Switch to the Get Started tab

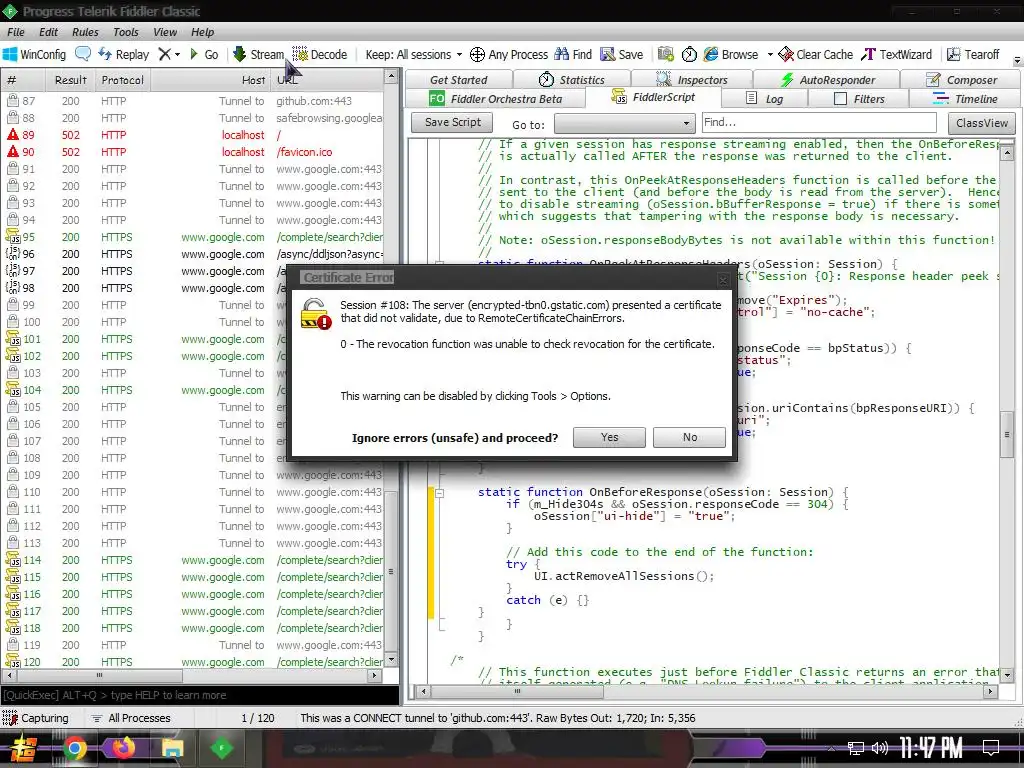(x=458, y=80)
